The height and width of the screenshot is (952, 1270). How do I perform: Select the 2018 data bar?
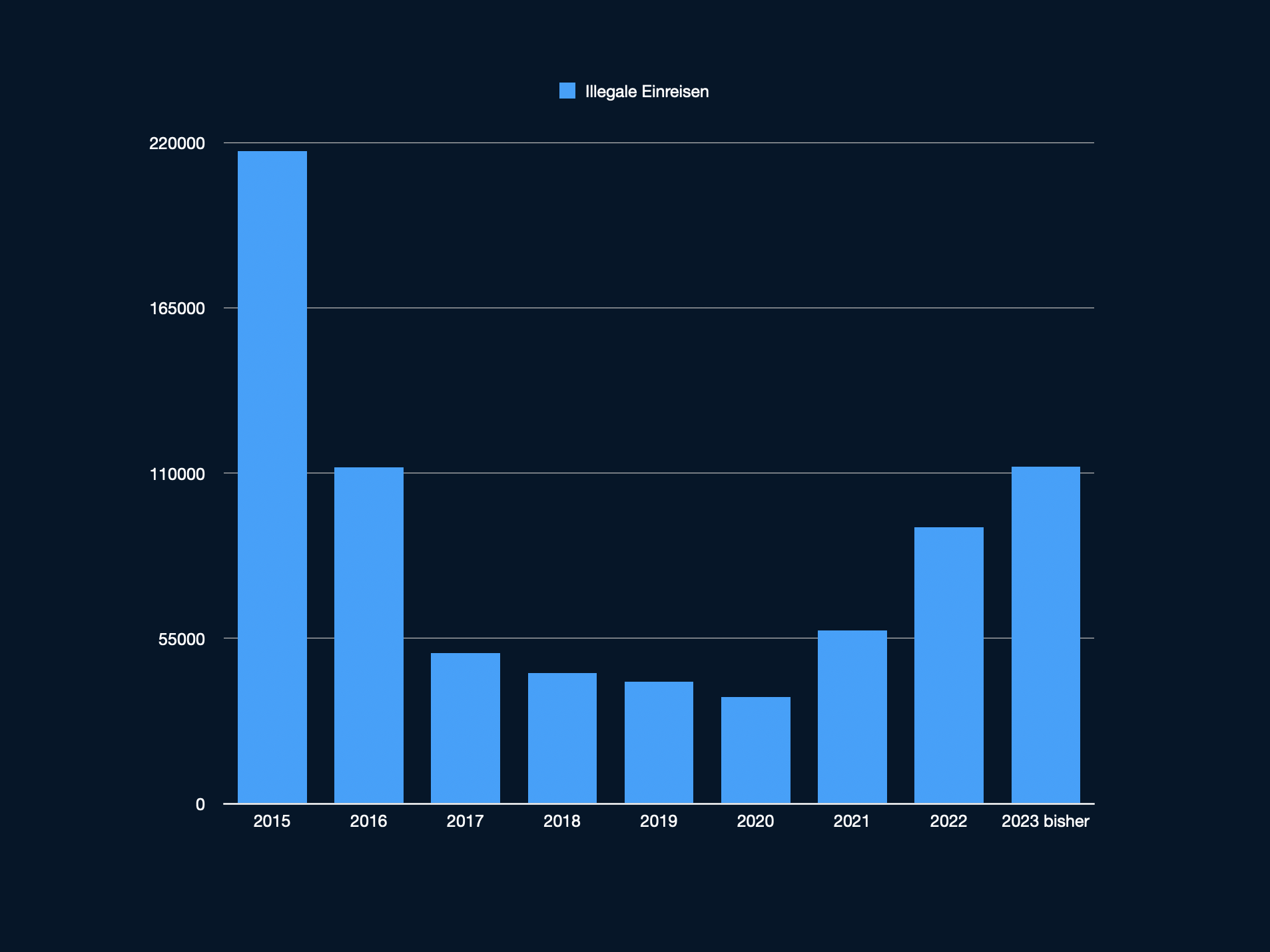[562, 738]
